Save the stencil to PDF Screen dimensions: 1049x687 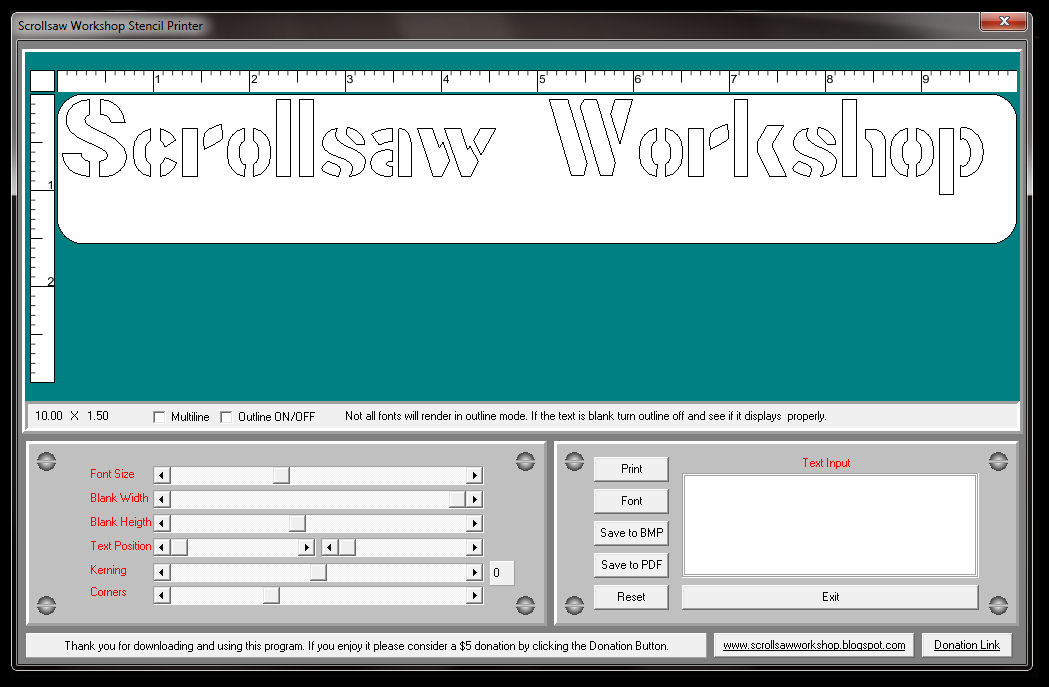pyautogui.click(x=630, y=564)
